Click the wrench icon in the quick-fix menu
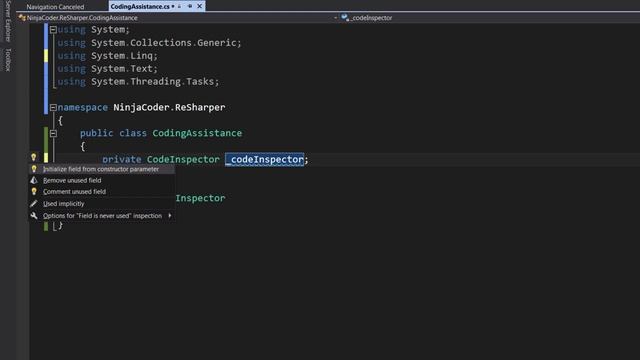640x360 pixels. tap(34, 216)
